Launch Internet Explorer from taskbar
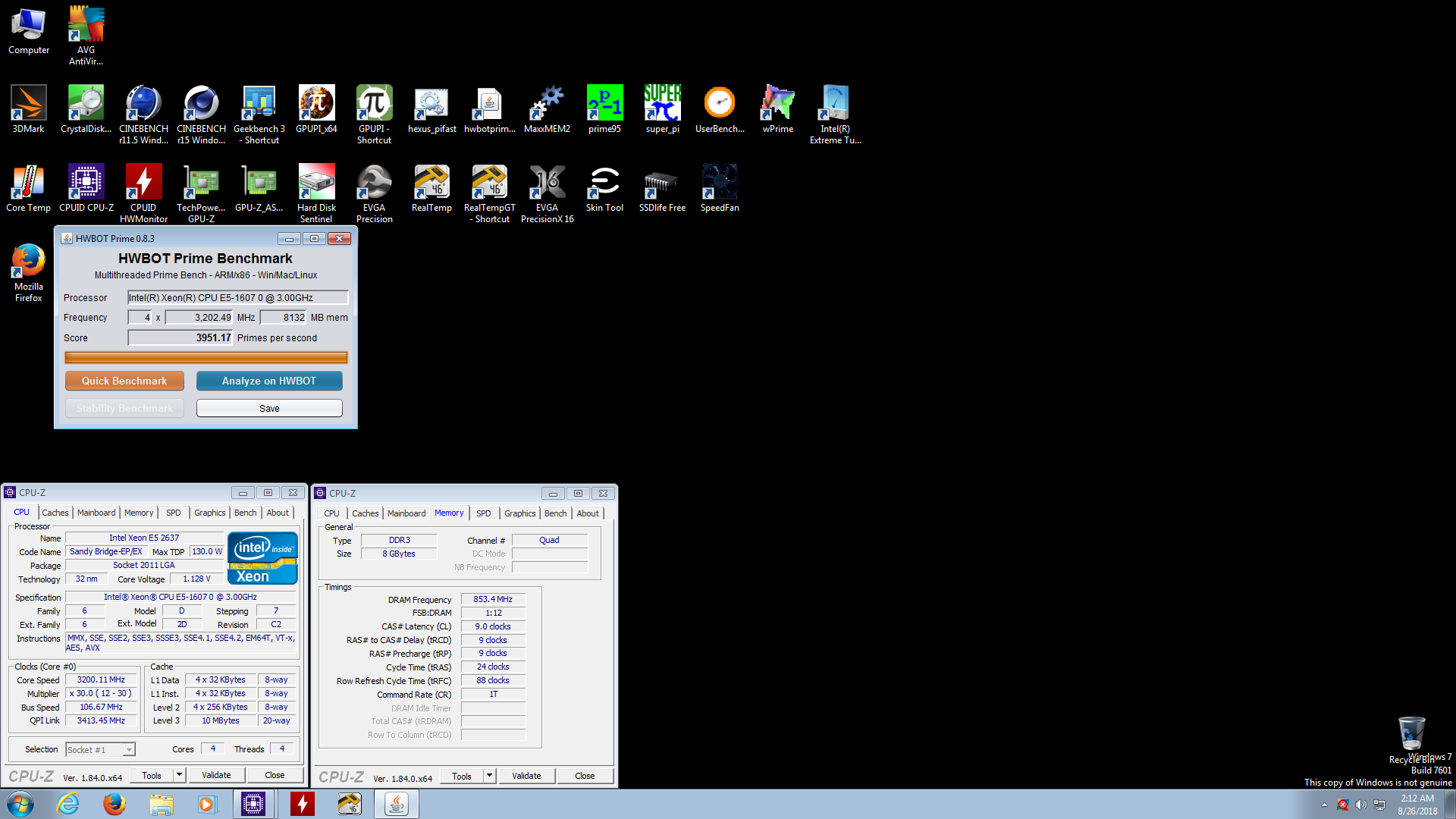The height and width of the screenshot is (819, 1456). click(x=68, y=804)
